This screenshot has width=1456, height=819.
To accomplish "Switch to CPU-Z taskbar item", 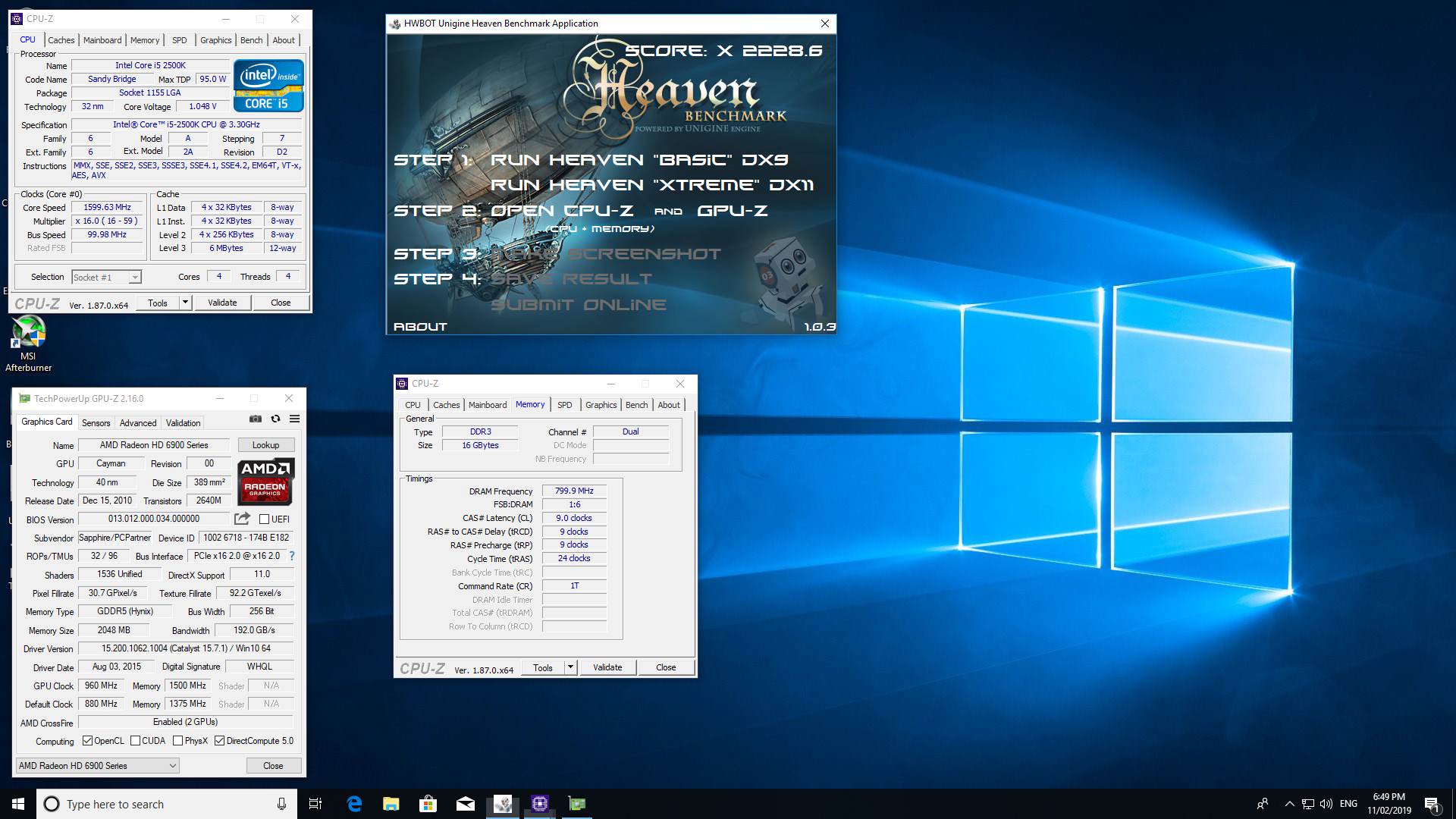I will pyautogui.click(x=540, y=804).
